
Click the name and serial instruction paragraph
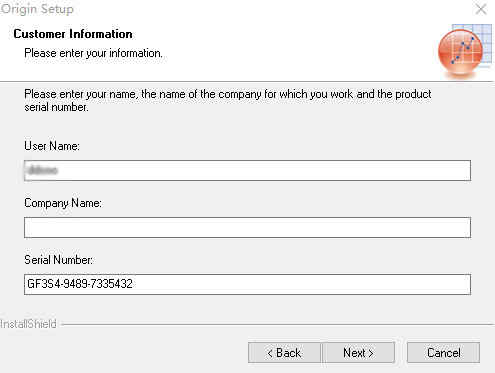[x=228, y=100]
